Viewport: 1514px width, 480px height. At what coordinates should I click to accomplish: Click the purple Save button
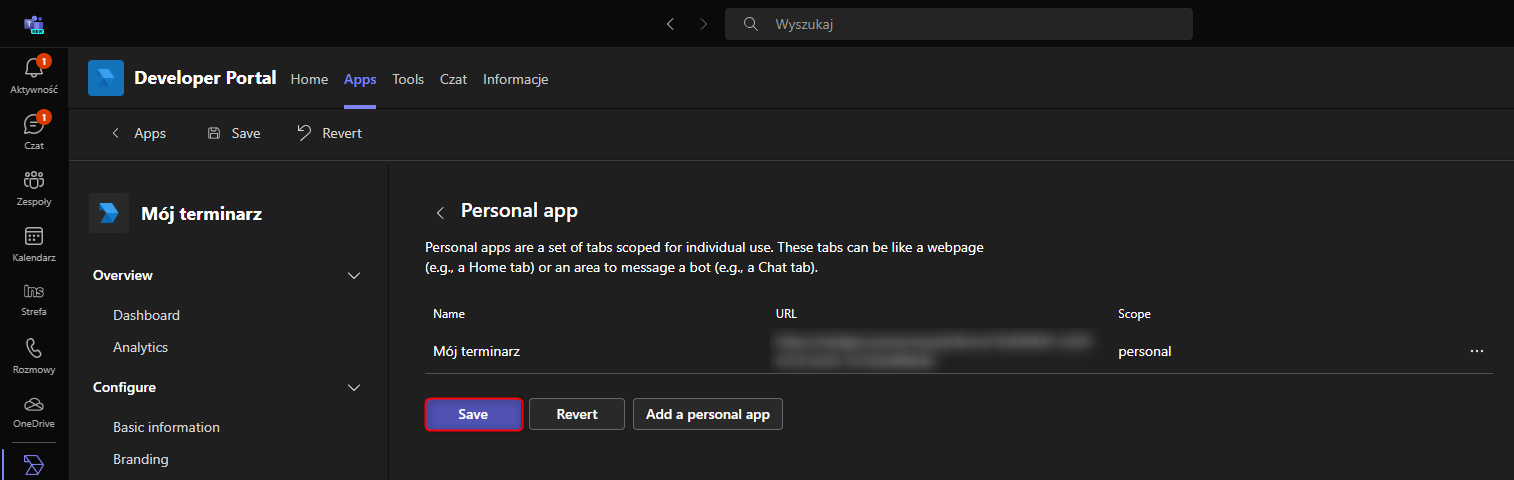click(473, 414)
